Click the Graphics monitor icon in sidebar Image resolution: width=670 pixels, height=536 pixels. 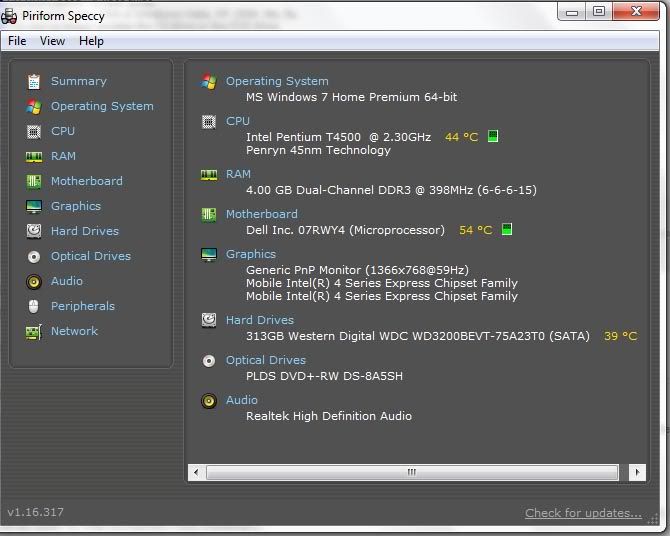(x=34, y=206)
